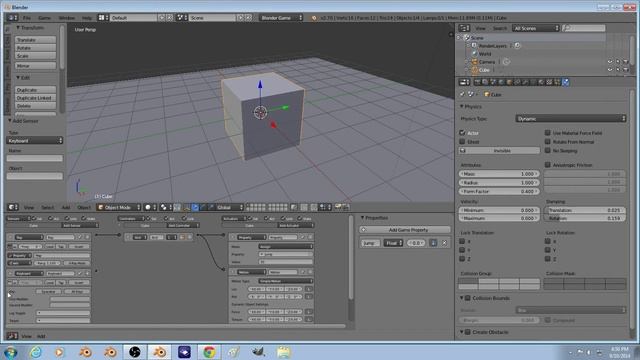Open the pivot point selector icon

tap(165, 207)
